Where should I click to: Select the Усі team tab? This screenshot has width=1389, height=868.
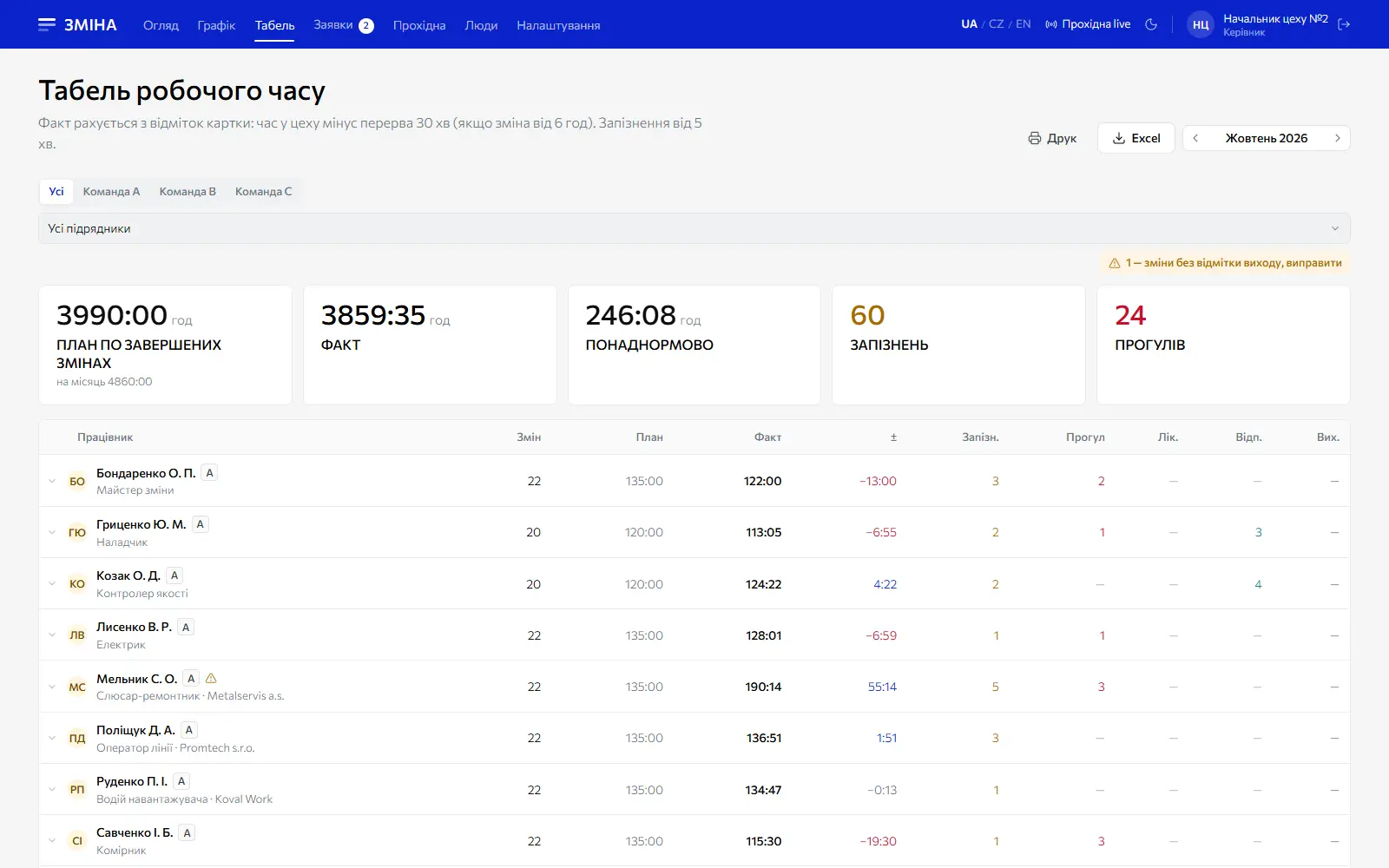(56, 192)
